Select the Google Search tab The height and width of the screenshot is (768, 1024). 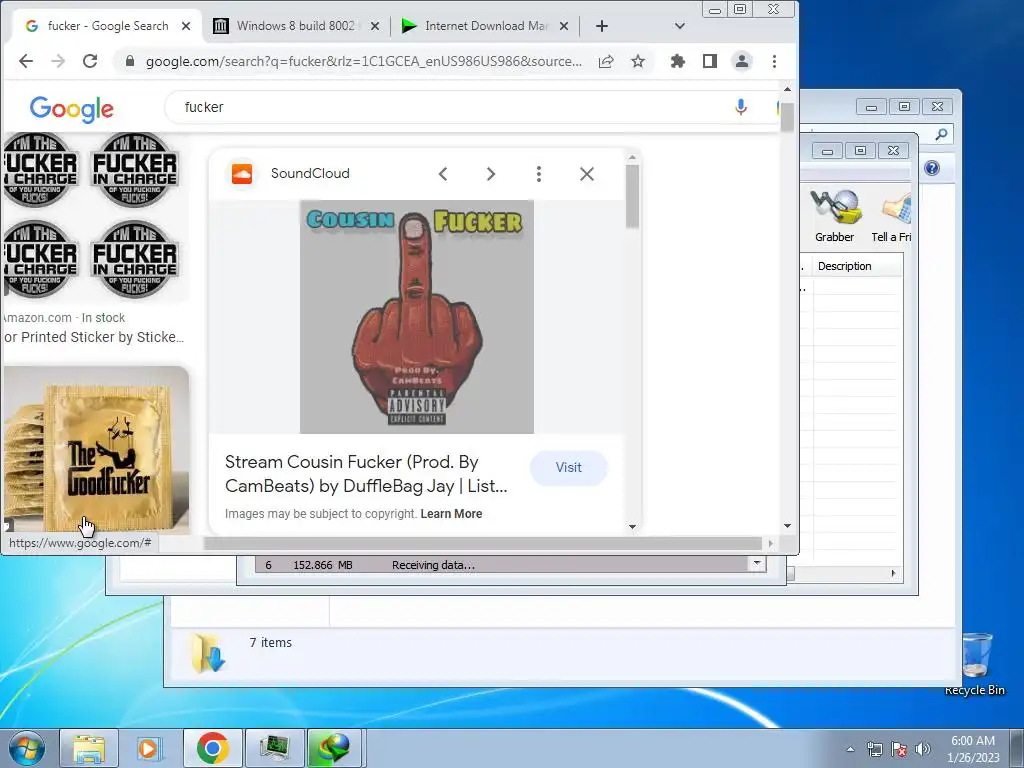(108, 26)
